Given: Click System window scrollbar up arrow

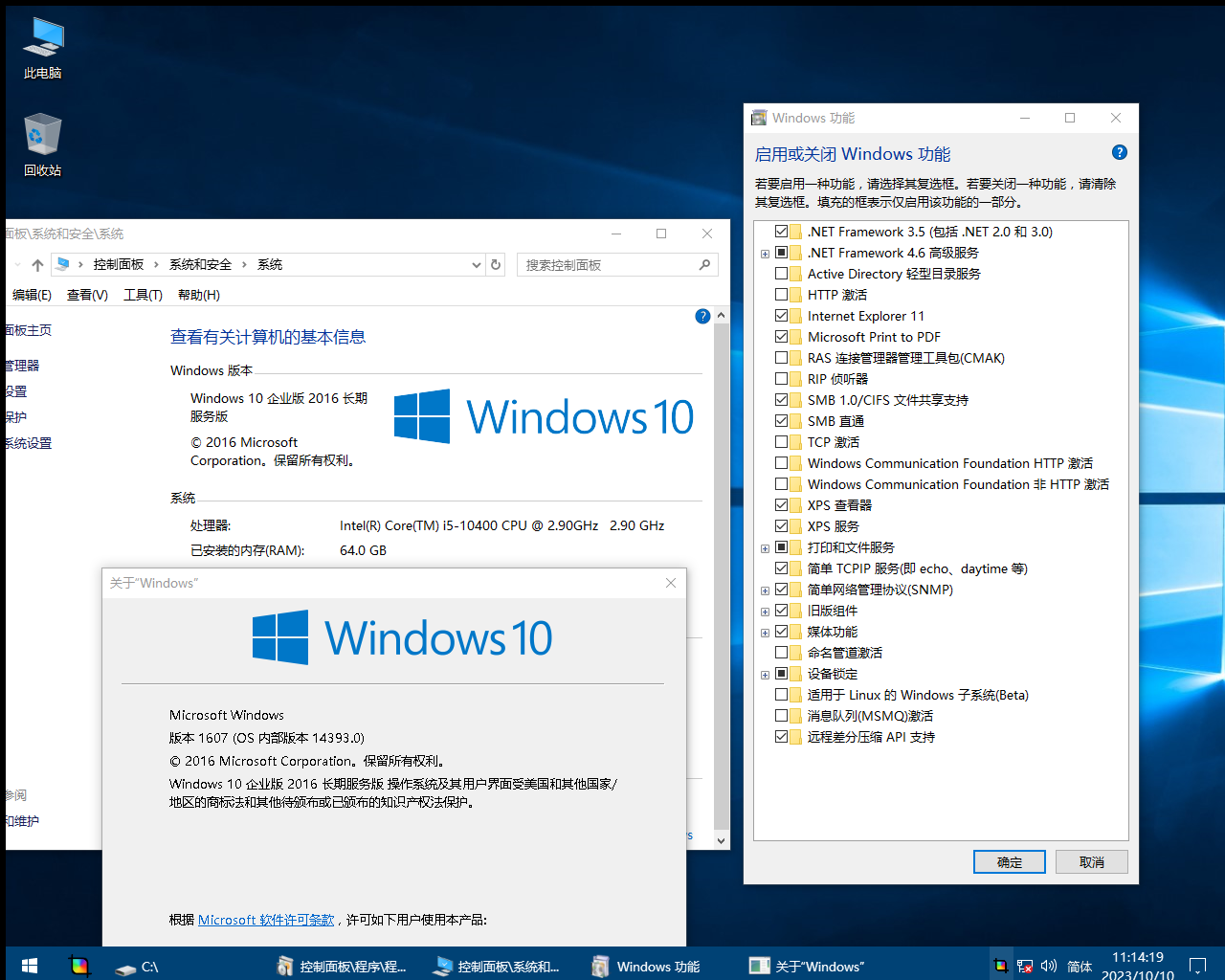Looking at the screenshot, I should point(722,315).
